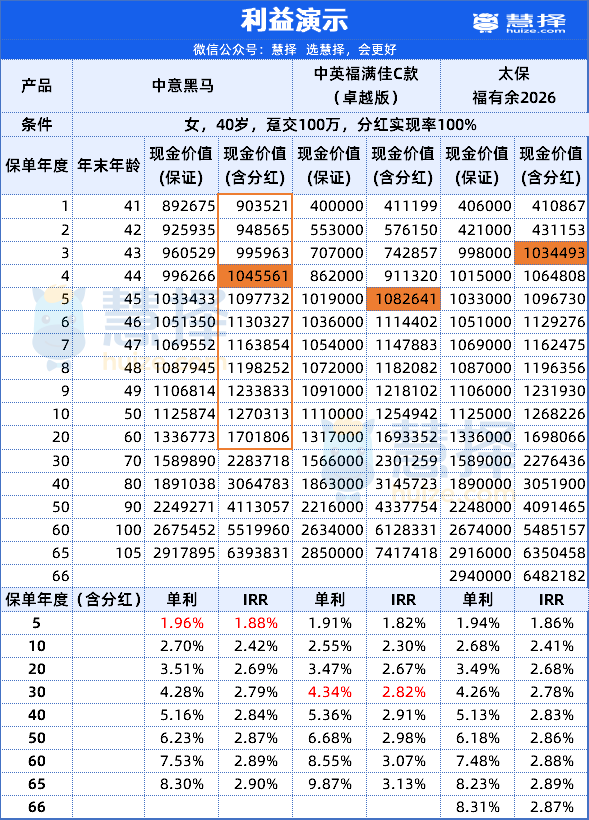Click the red 1.88% IRR value
Screen dimensions: 589x820
point(255,623)
